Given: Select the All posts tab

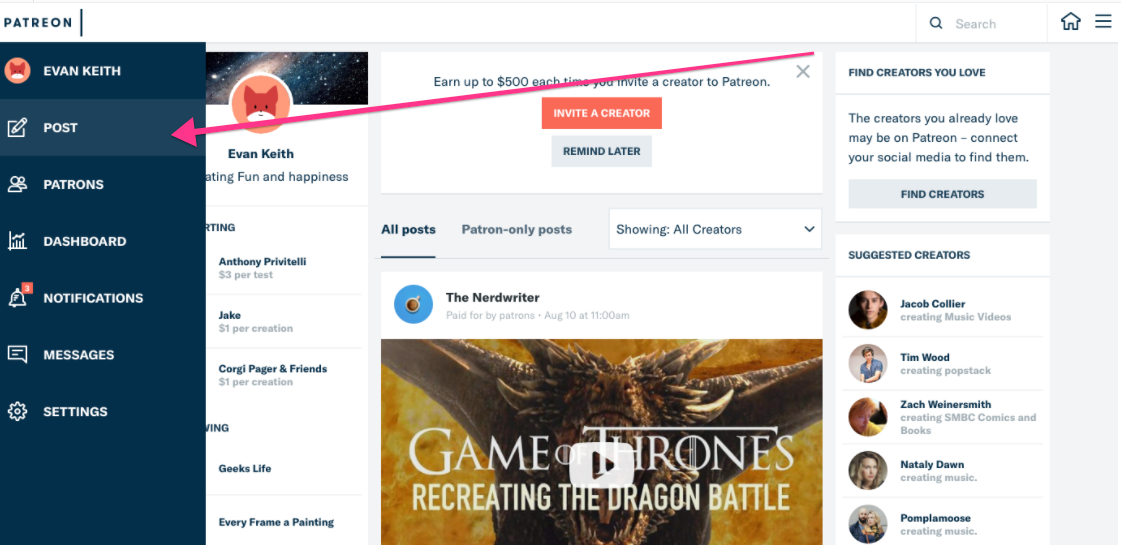Looking at the screenshot, I should point(408,229).
